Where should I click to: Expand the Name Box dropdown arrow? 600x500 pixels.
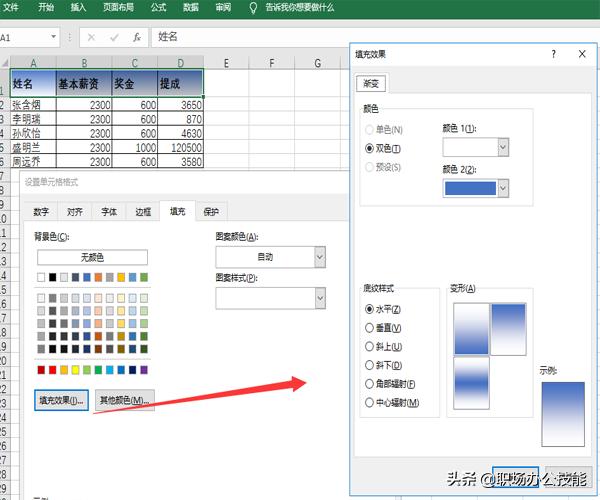pyautogui.click(x=54, y=37)
